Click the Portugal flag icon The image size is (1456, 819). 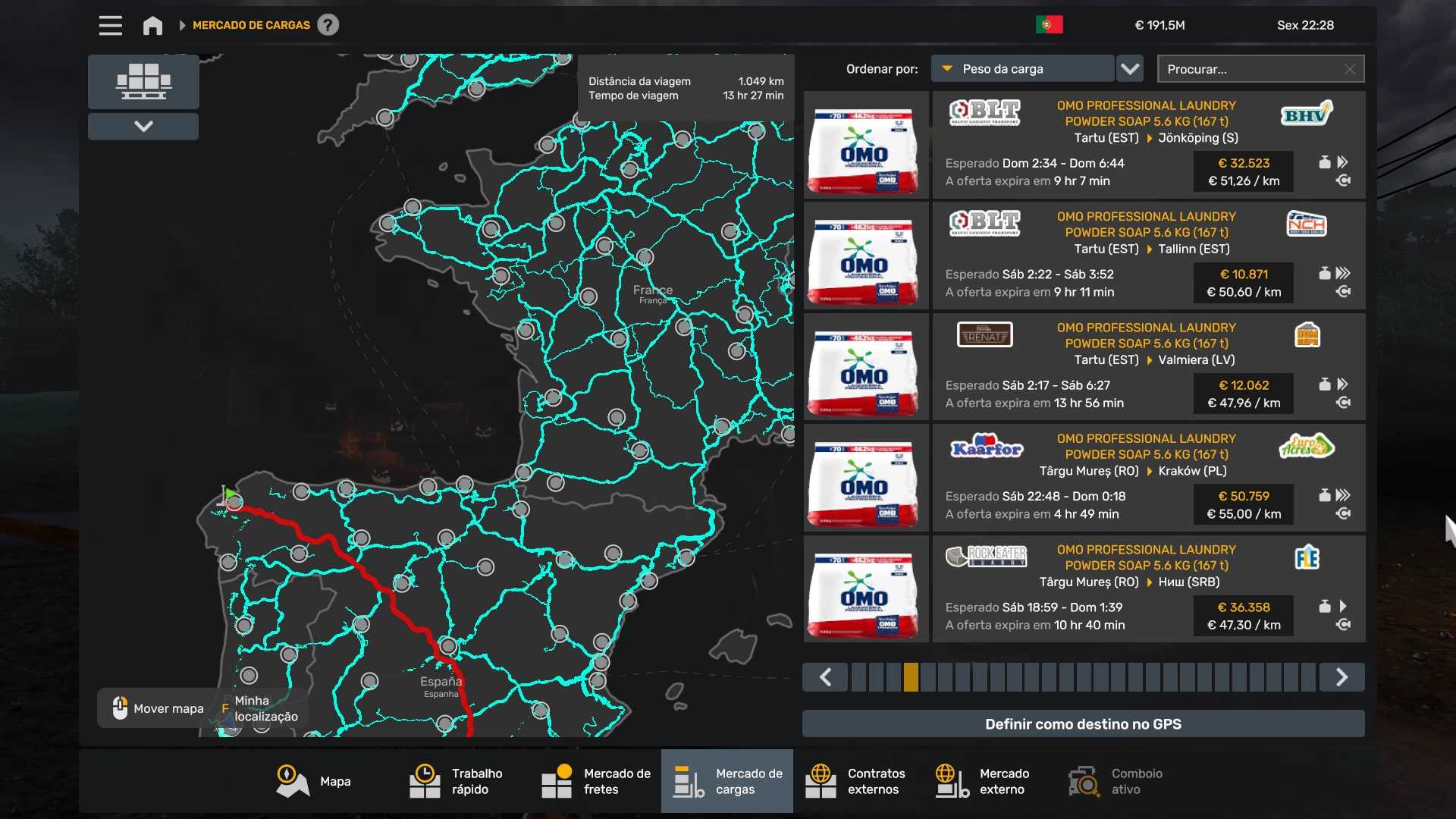tap(1049, 25)
